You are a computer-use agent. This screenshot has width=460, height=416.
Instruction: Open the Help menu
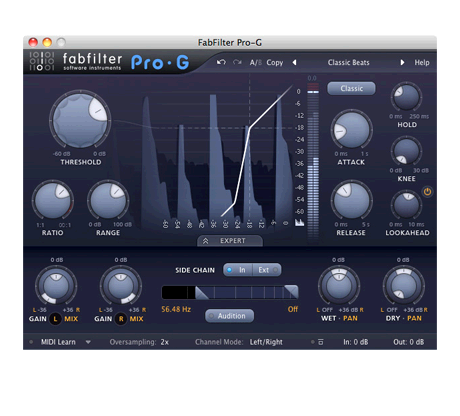coord(422,62)
